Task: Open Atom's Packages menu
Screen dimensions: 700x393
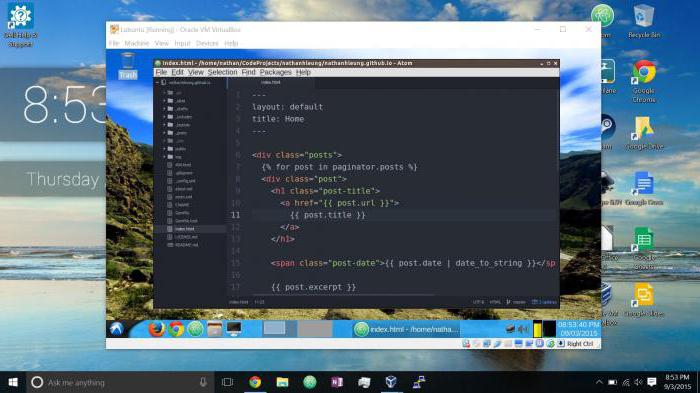Action: point(275,72)
